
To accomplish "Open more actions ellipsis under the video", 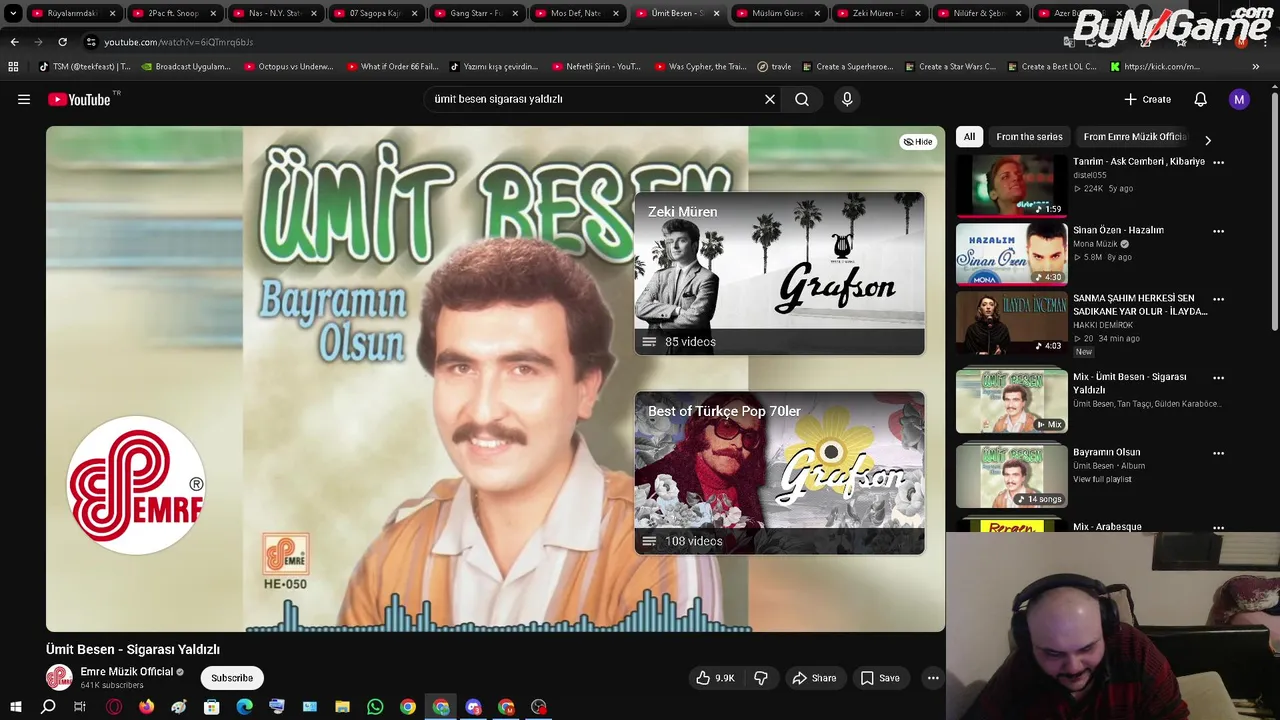I will click(x=933, y=678).
